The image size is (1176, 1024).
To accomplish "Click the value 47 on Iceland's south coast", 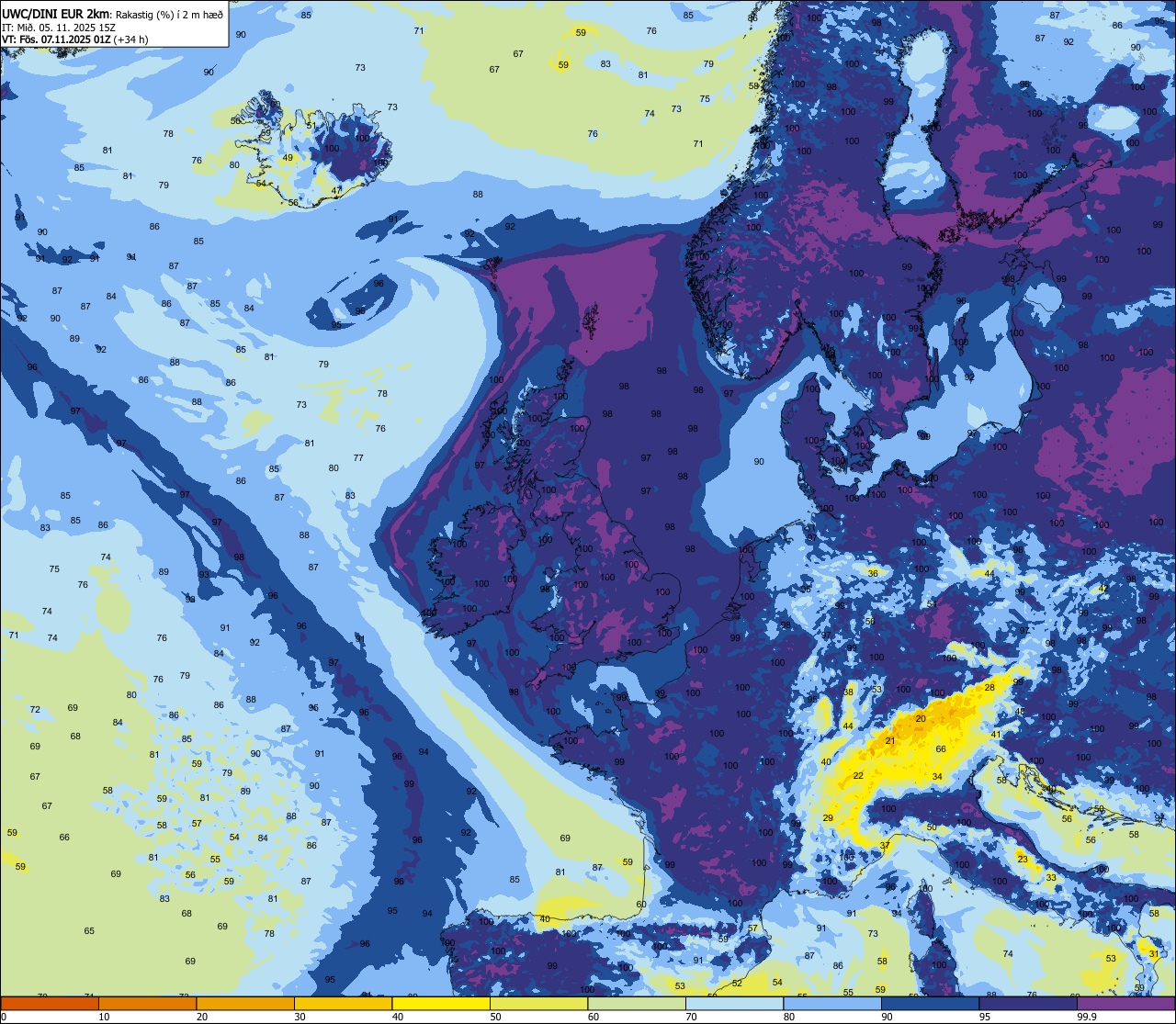I will [336, 191].
